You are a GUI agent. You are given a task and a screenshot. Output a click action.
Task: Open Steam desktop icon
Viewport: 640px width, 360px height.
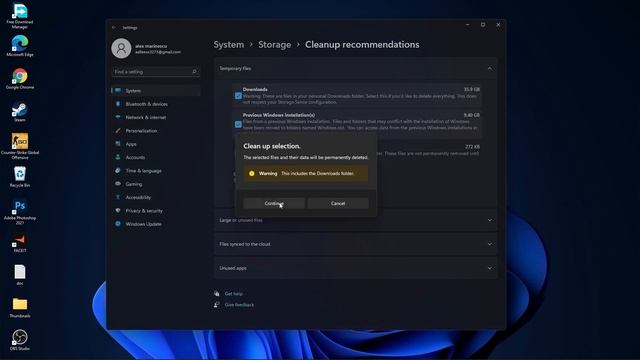click(x=20, y=111)
